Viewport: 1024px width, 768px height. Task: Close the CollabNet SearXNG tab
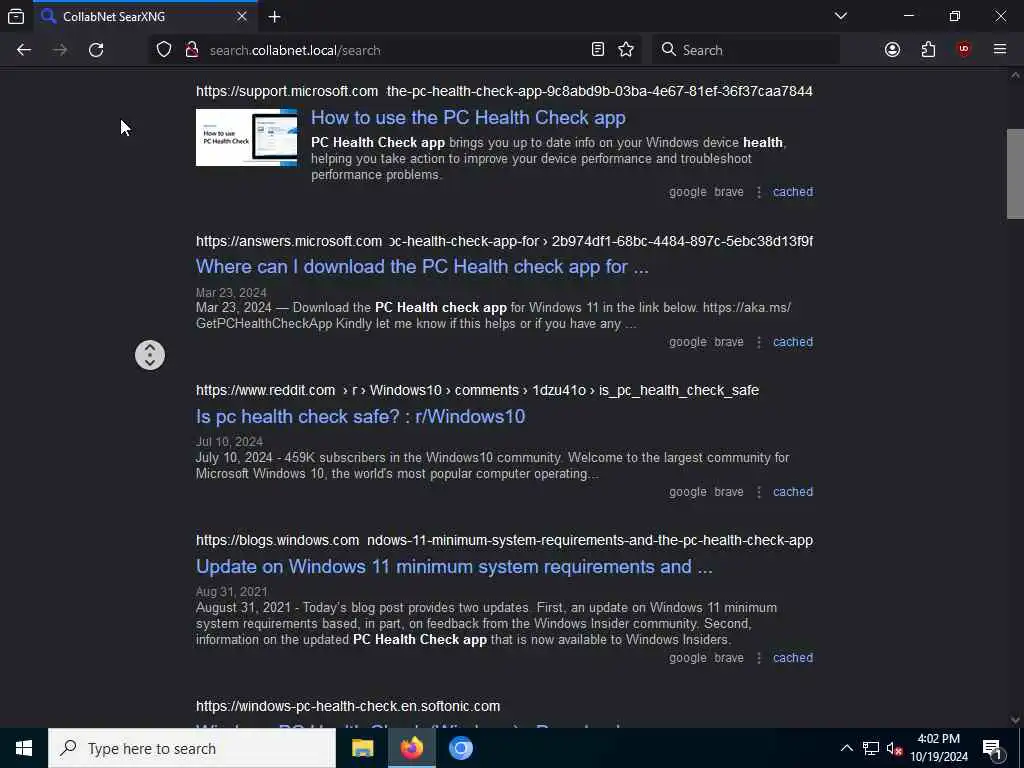[x=242, y=16]
